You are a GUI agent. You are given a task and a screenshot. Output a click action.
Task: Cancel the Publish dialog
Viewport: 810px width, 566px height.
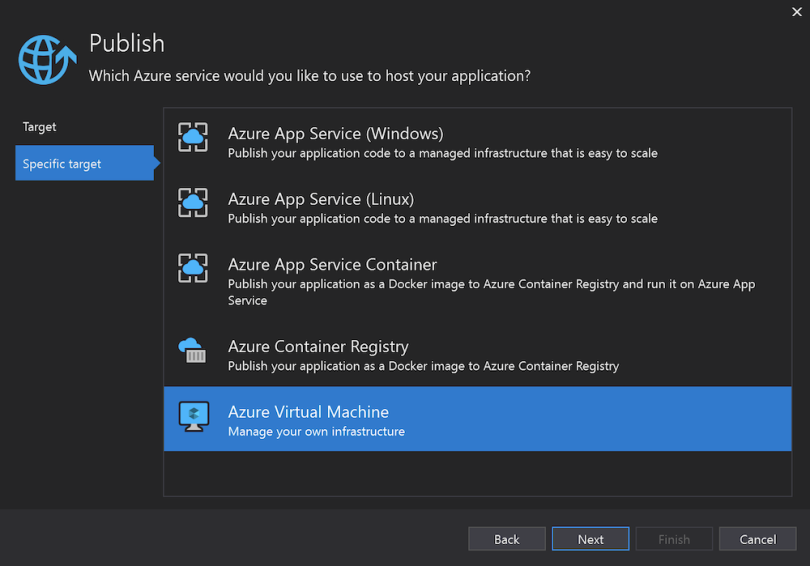tap(757, 539)
